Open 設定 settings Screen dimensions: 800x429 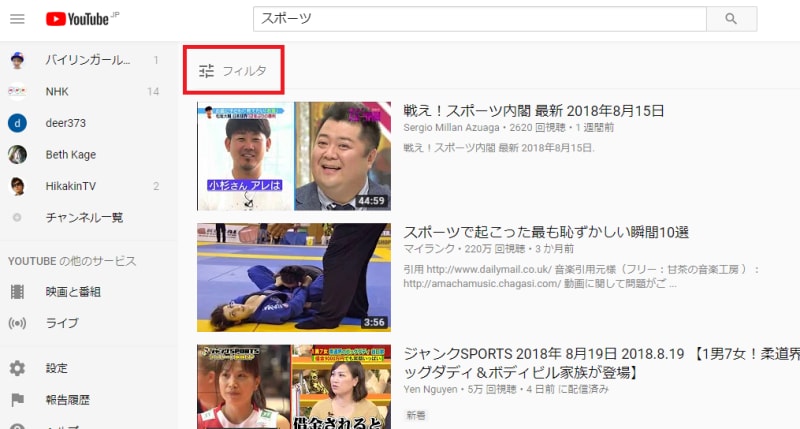88,368
